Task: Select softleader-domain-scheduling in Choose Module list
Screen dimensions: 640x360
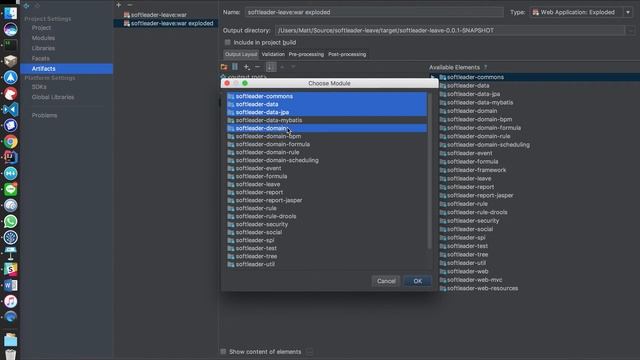Action: (327, 160)
